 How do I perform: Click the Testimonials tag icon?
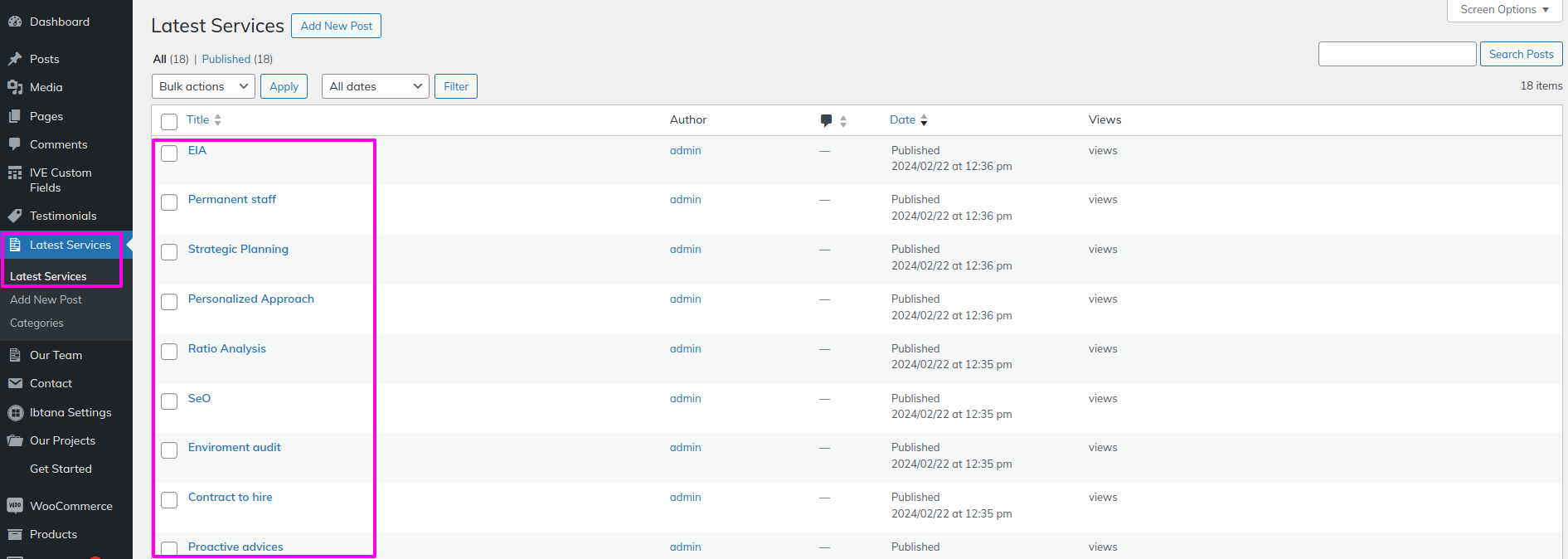15,216
